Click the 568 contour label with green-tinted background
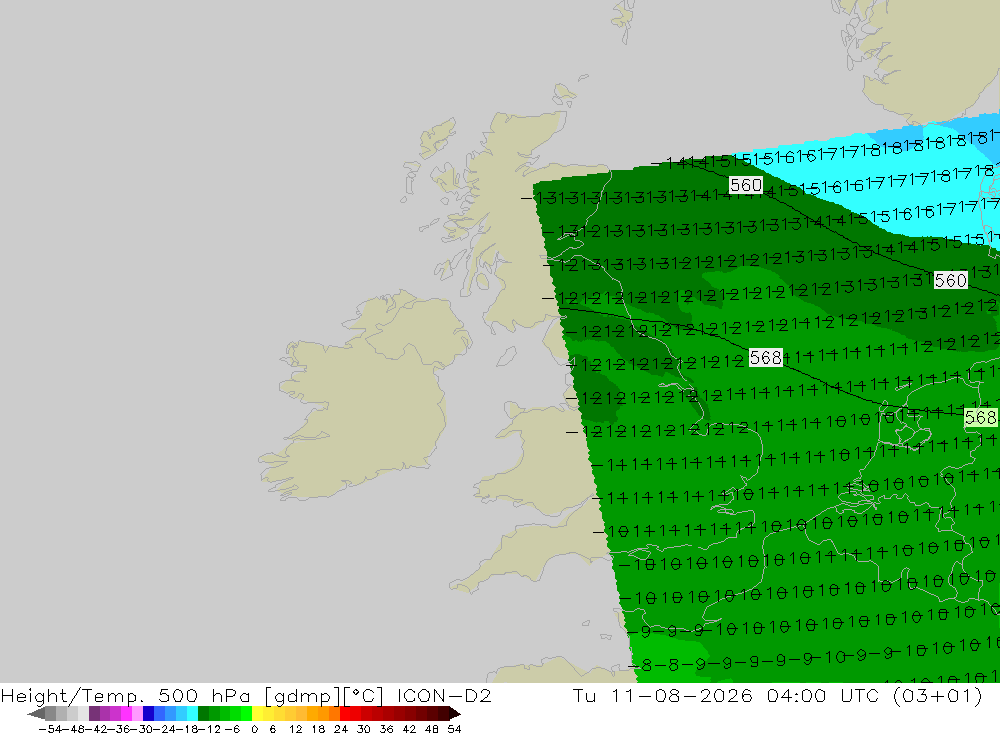1000x733 pixels. [x=980, y=417]
